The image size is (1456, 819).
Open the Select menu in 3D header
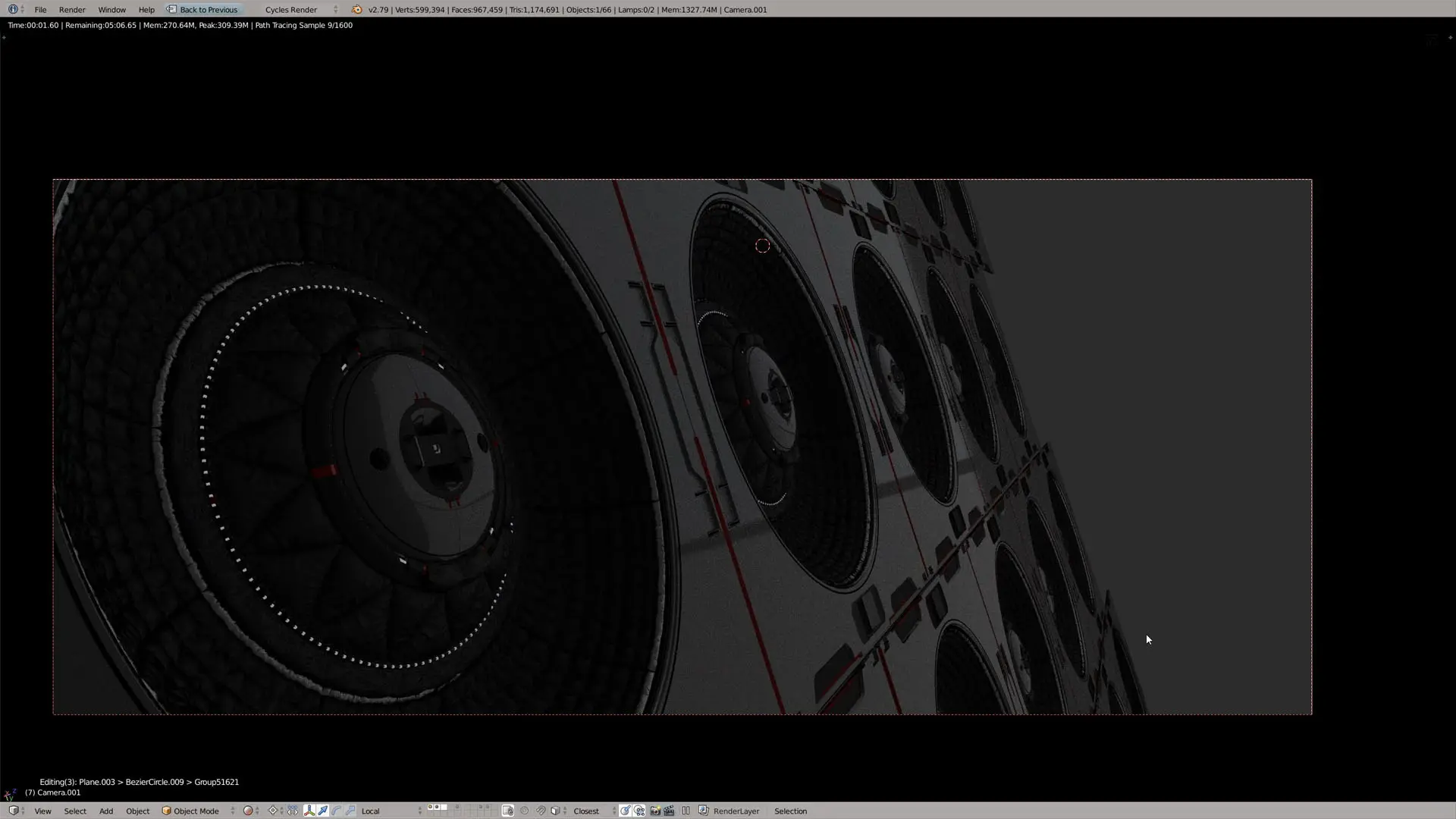coord(75,811)
